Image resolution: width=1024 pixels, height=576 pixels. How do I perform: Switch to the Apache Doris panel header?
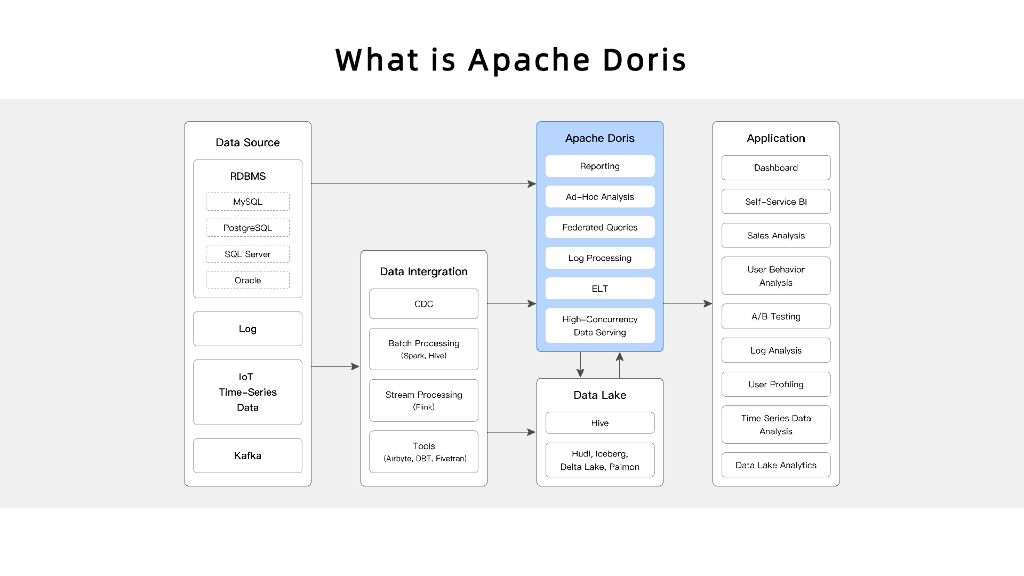(599, 137)
